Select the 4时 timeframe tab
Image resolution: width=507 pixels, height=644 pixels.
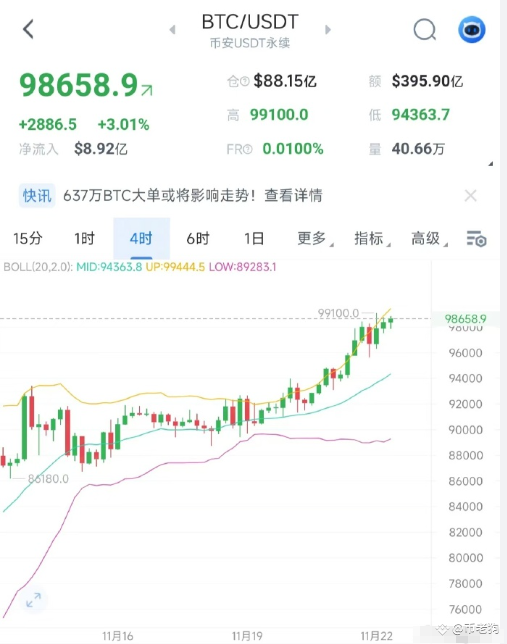pos(141,239)
